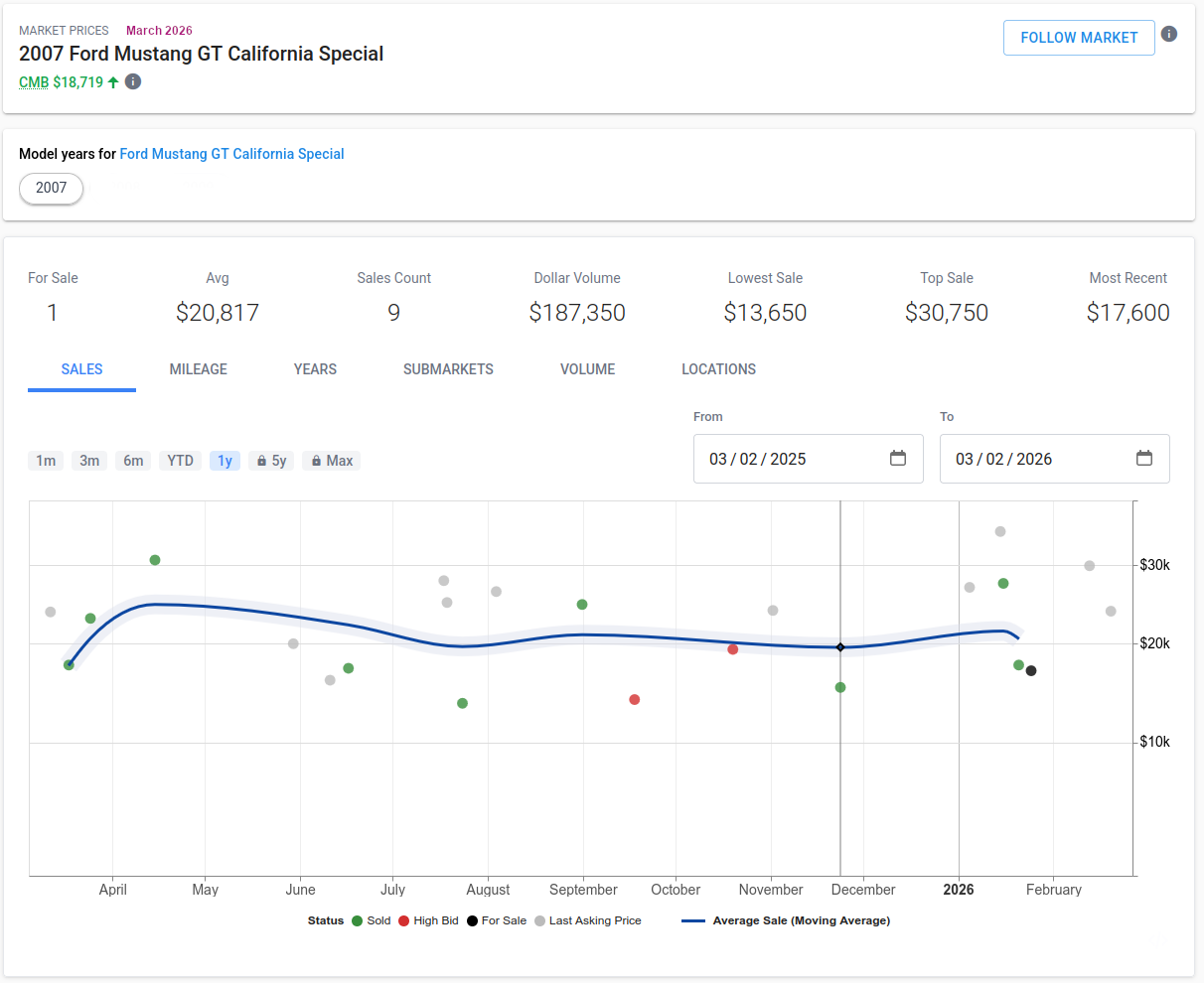The width and height of the screenshot is (1204, 983).
Task: Toggle For Sale status in legend
Action: coord(497,920)
